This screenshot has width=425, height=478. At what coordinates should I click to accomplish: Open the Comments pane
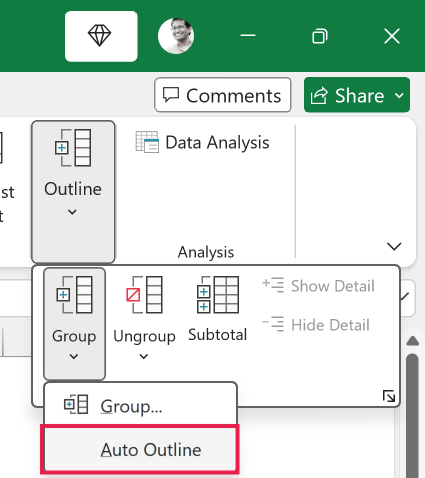[x=223, y=95]
